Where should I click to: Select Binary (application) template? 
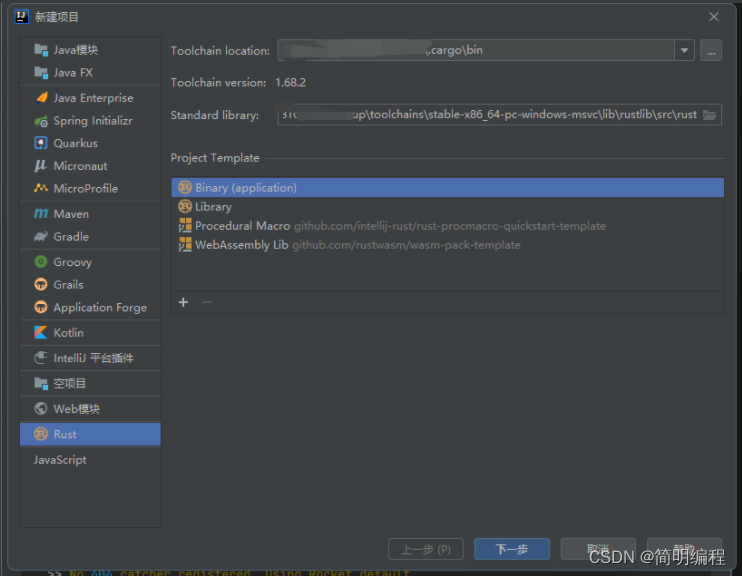pos(448,187)
